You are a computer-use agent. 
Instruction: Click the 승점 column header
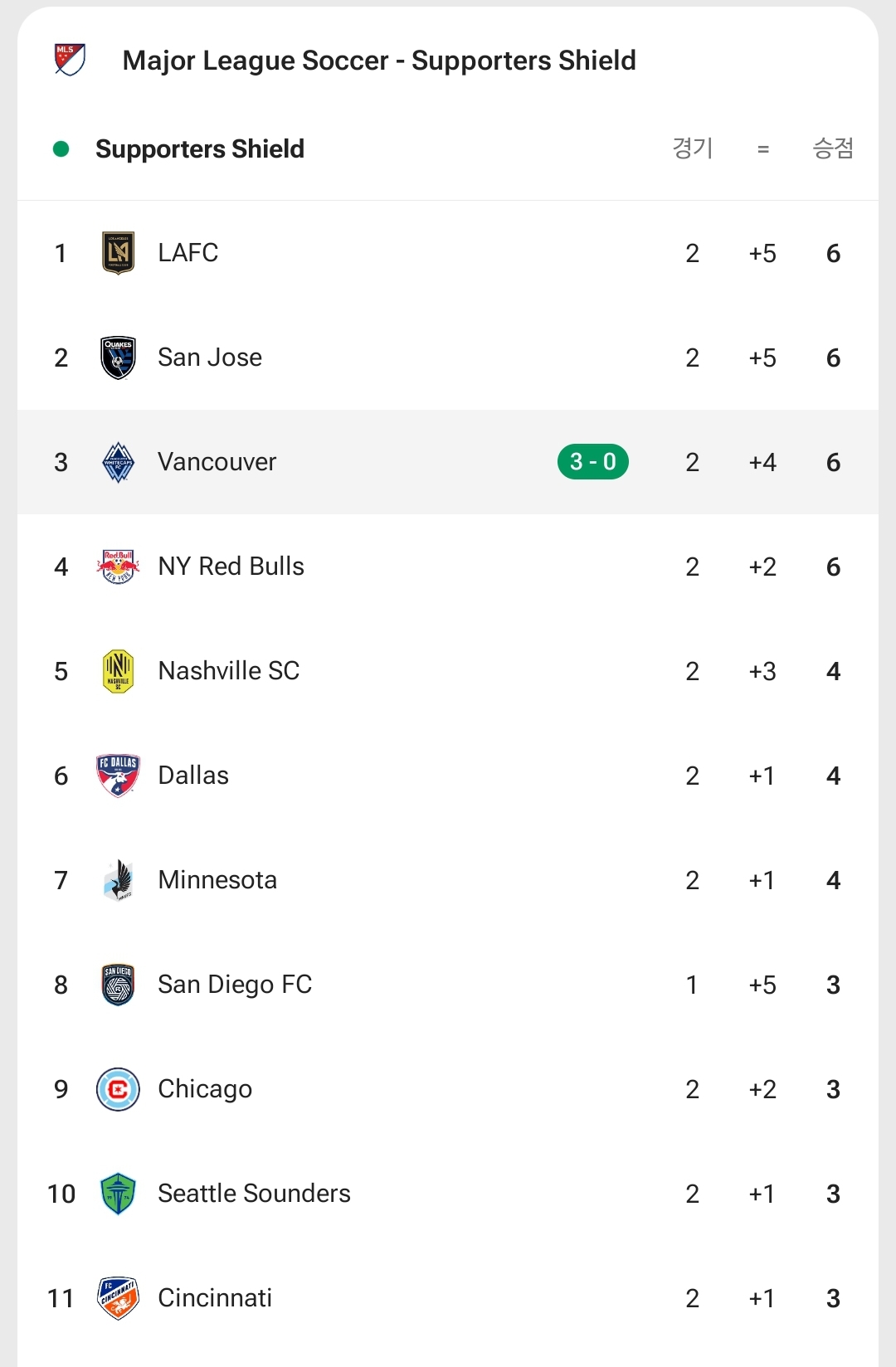pos(833,148)
